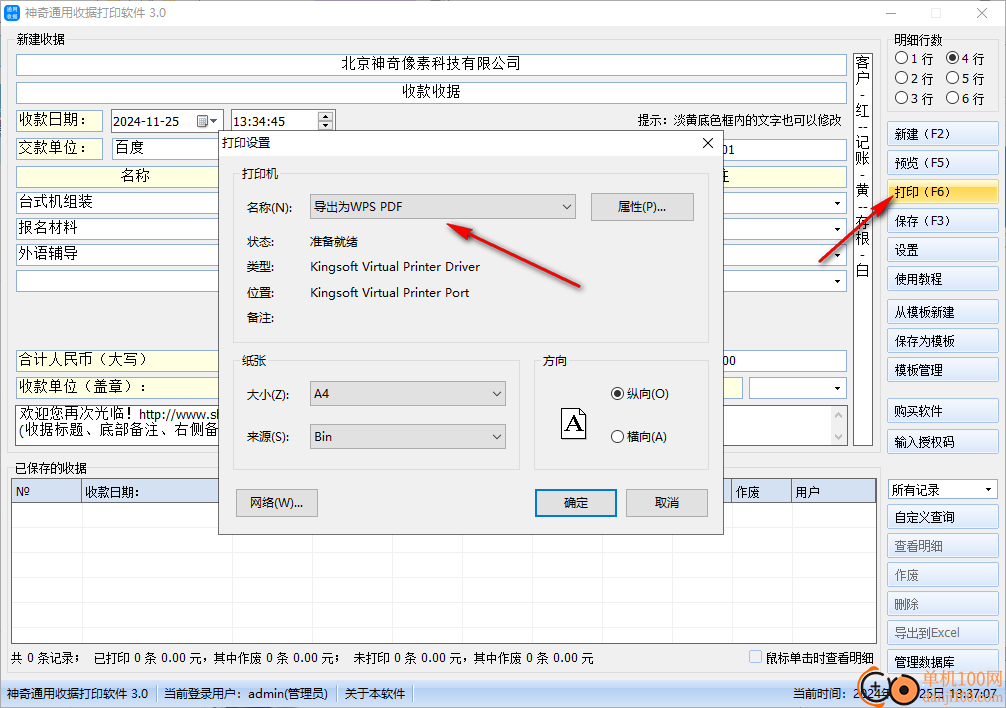Click 管理数据库 button

[x=942, y=662]
